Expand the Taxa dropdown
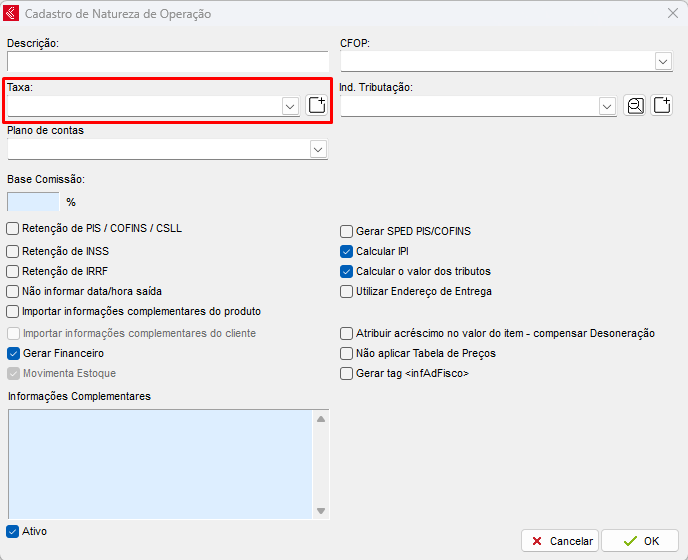This screenshot has height=560, width=688. (290, 106)
